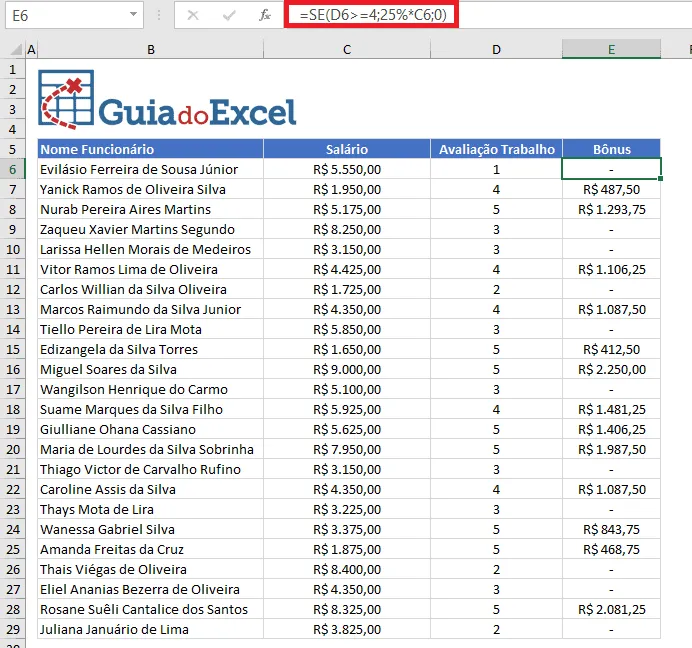Click the Insert Function fx icon
The height and width of the screenshot is (648, 692).
pos(265,15)
